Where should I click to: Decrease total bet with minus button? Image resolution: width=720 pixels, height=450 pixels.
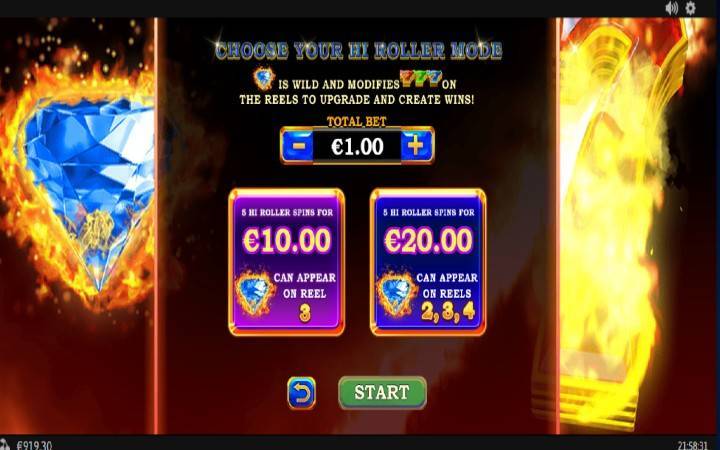click(x=298, y=146)
